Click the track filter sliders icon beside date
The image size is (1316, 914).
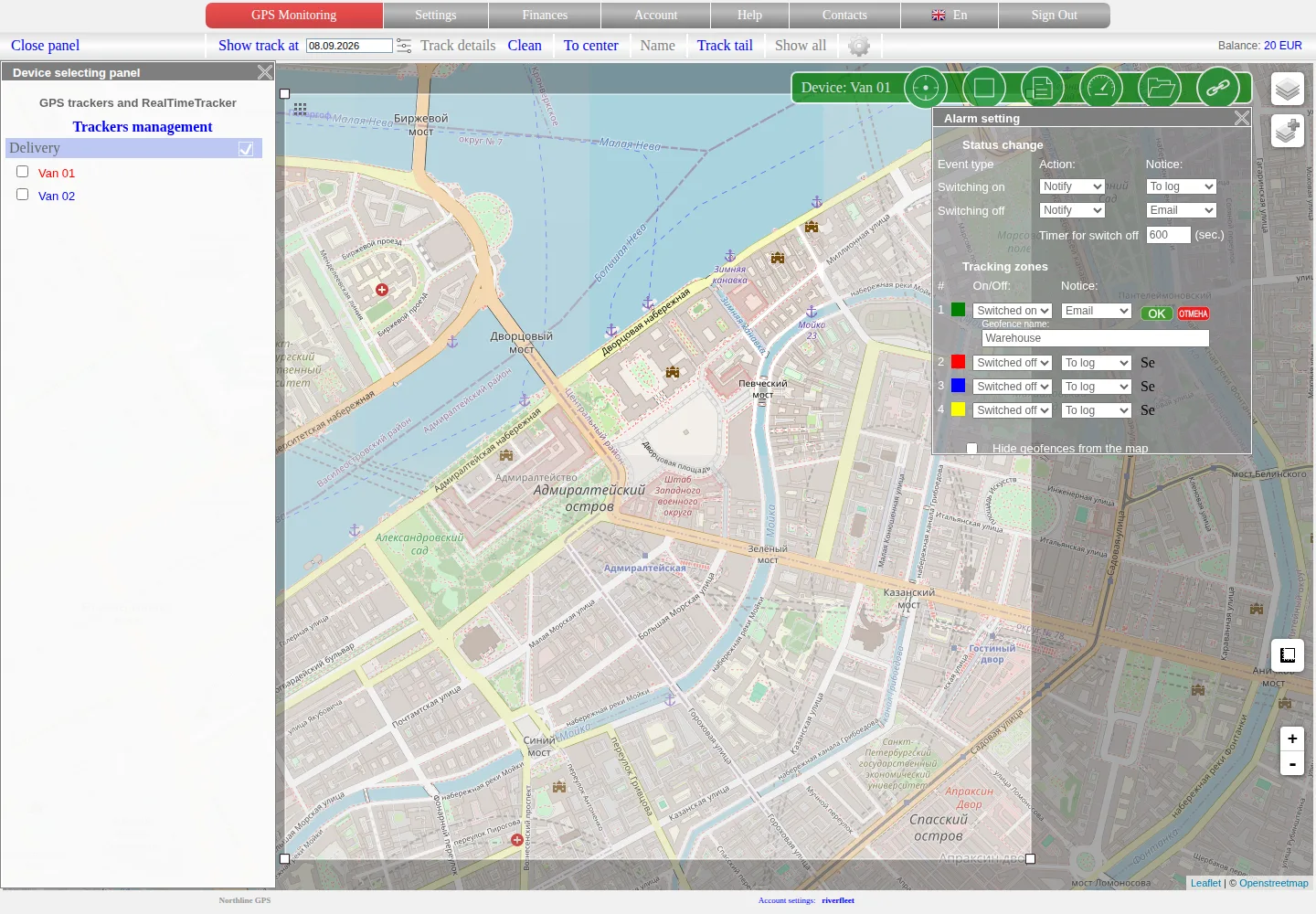coord(404,46)
